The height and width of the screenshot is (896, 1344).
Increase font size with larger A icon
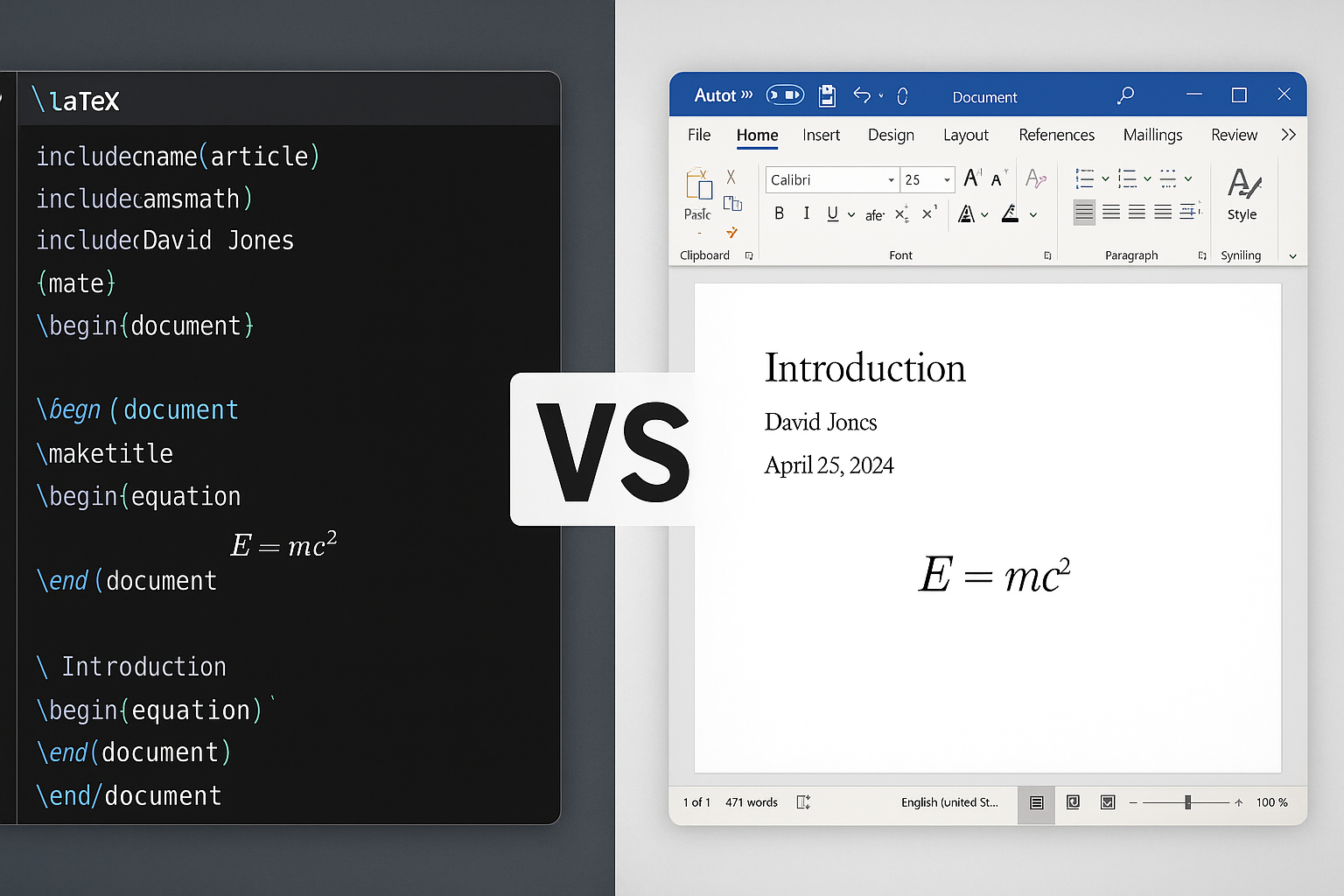coord(972,178)
